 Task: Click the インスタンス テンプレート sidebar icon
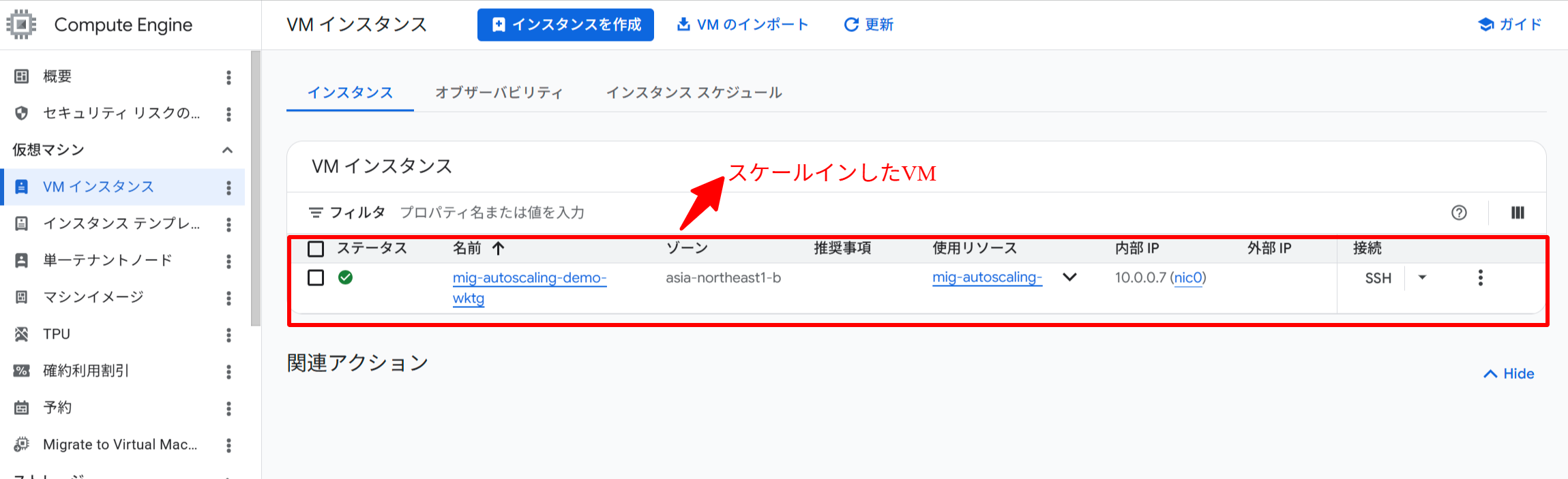click(x=22, y=223)
